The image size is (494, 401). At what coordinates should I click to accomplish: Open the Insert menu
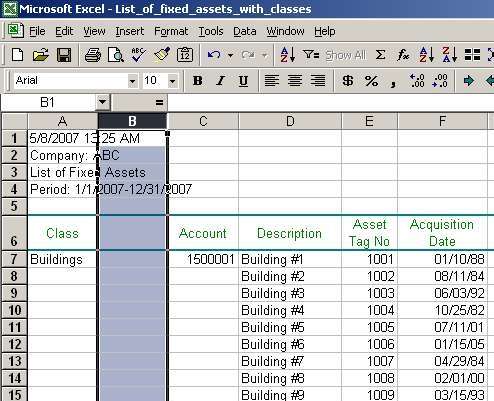(130, 31)
